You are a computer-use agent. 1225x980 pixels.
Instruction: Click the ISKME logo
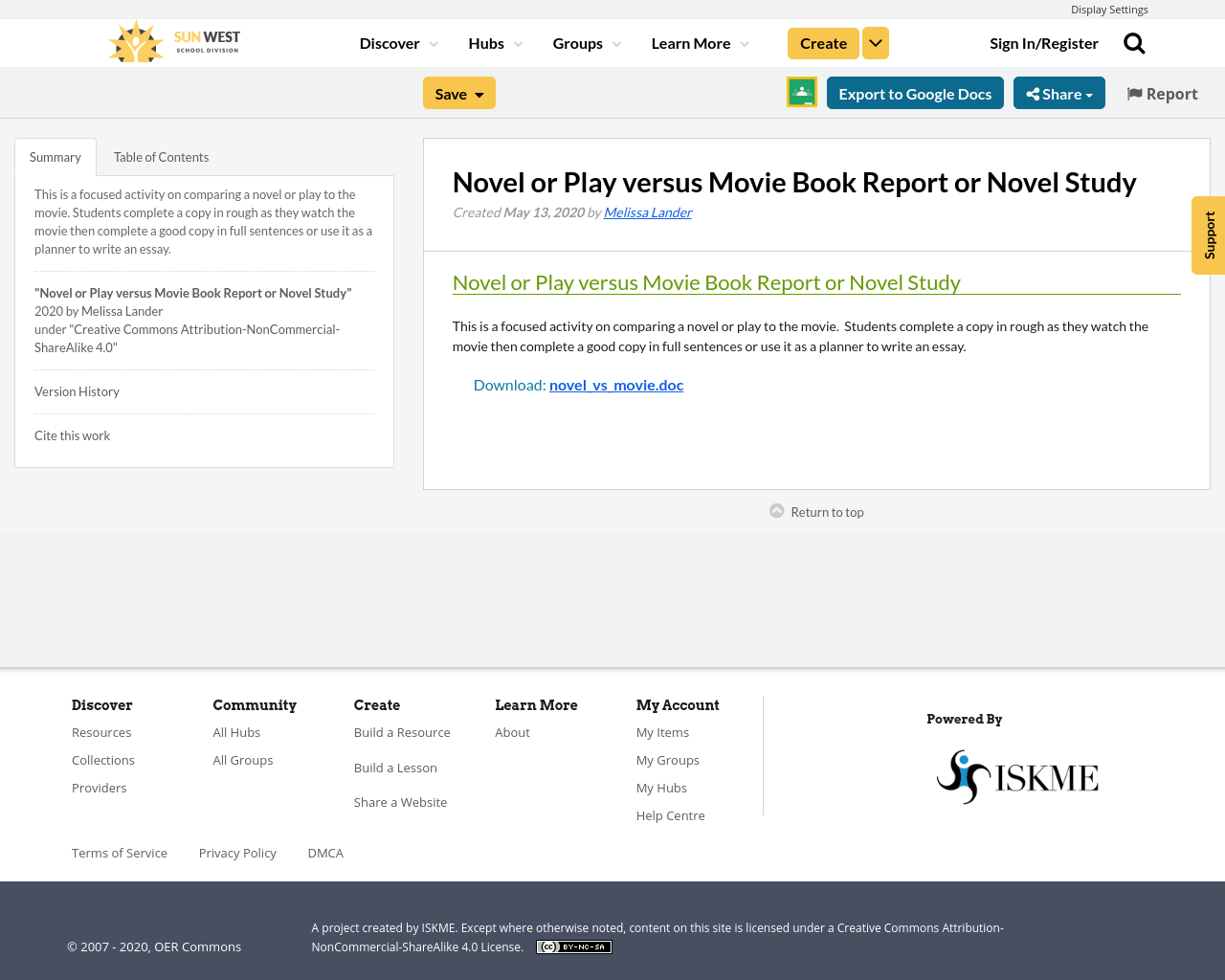tap(1016, 776)
